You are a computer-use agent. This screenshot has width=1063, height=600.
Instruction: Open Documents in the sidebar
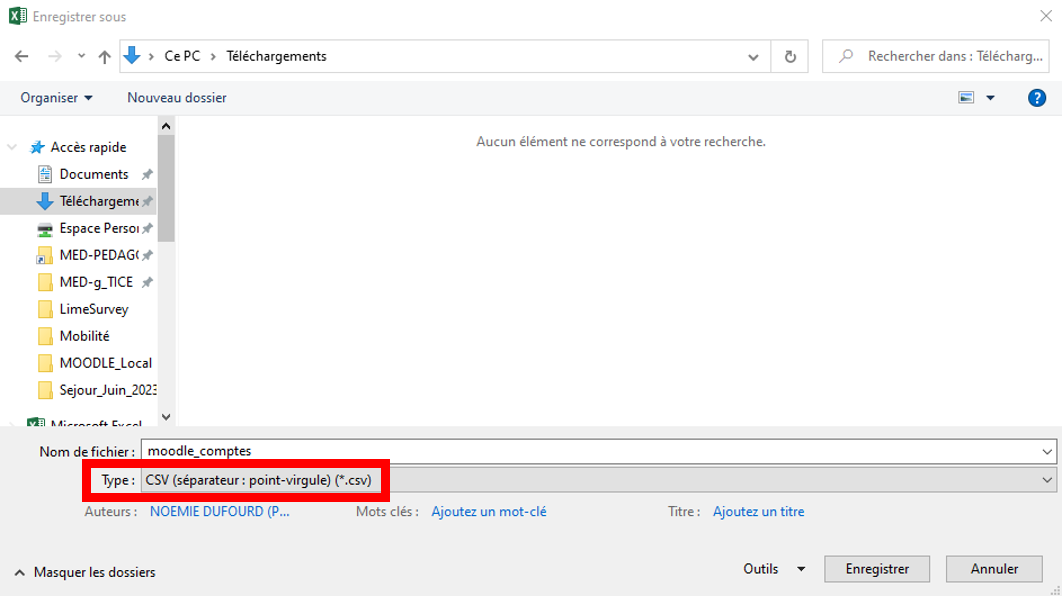tap(94, 174)
